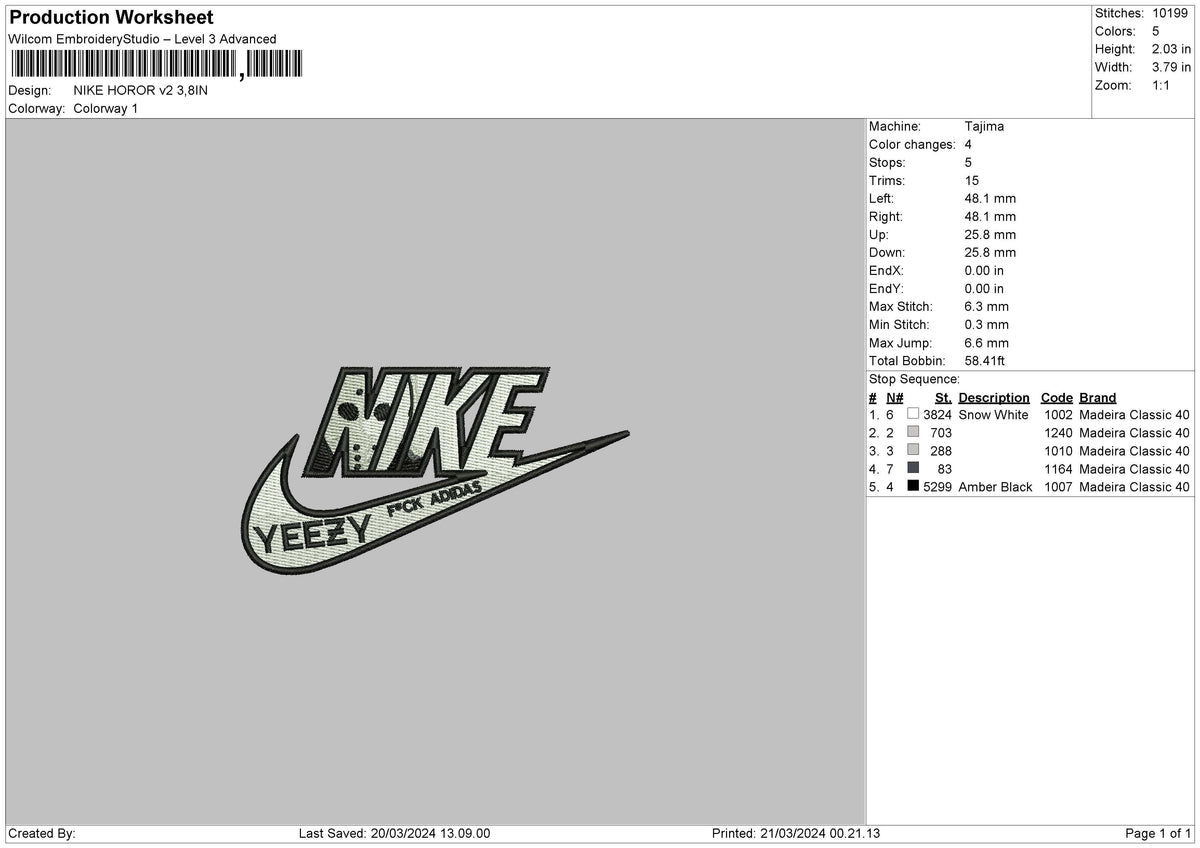This screenshot has width=1200, height=848.
Task: Select the design name NIKE HOROR v2 3,8IN
Action: click(141, 90)
